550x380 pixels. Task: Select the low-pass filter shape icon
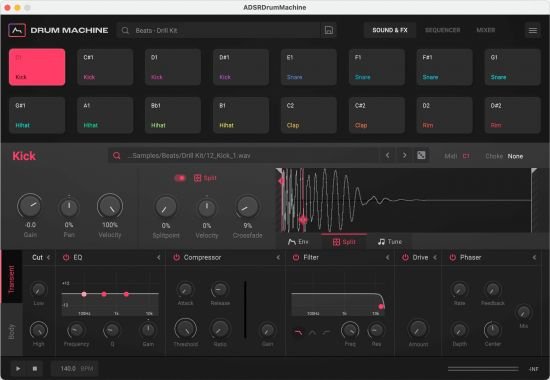point(298,332)
